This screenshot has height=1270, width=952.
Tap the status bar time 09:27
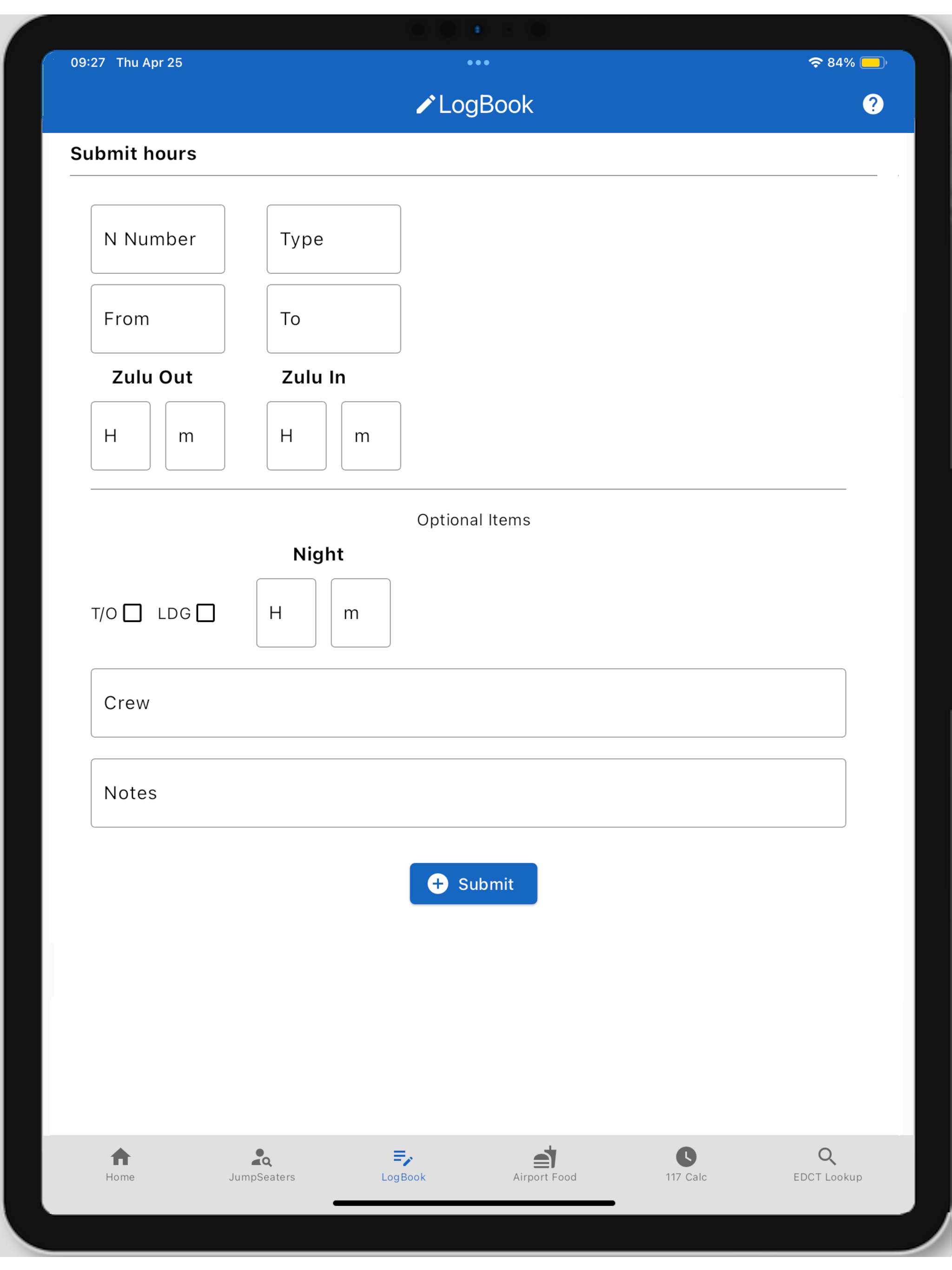point(88,63)
